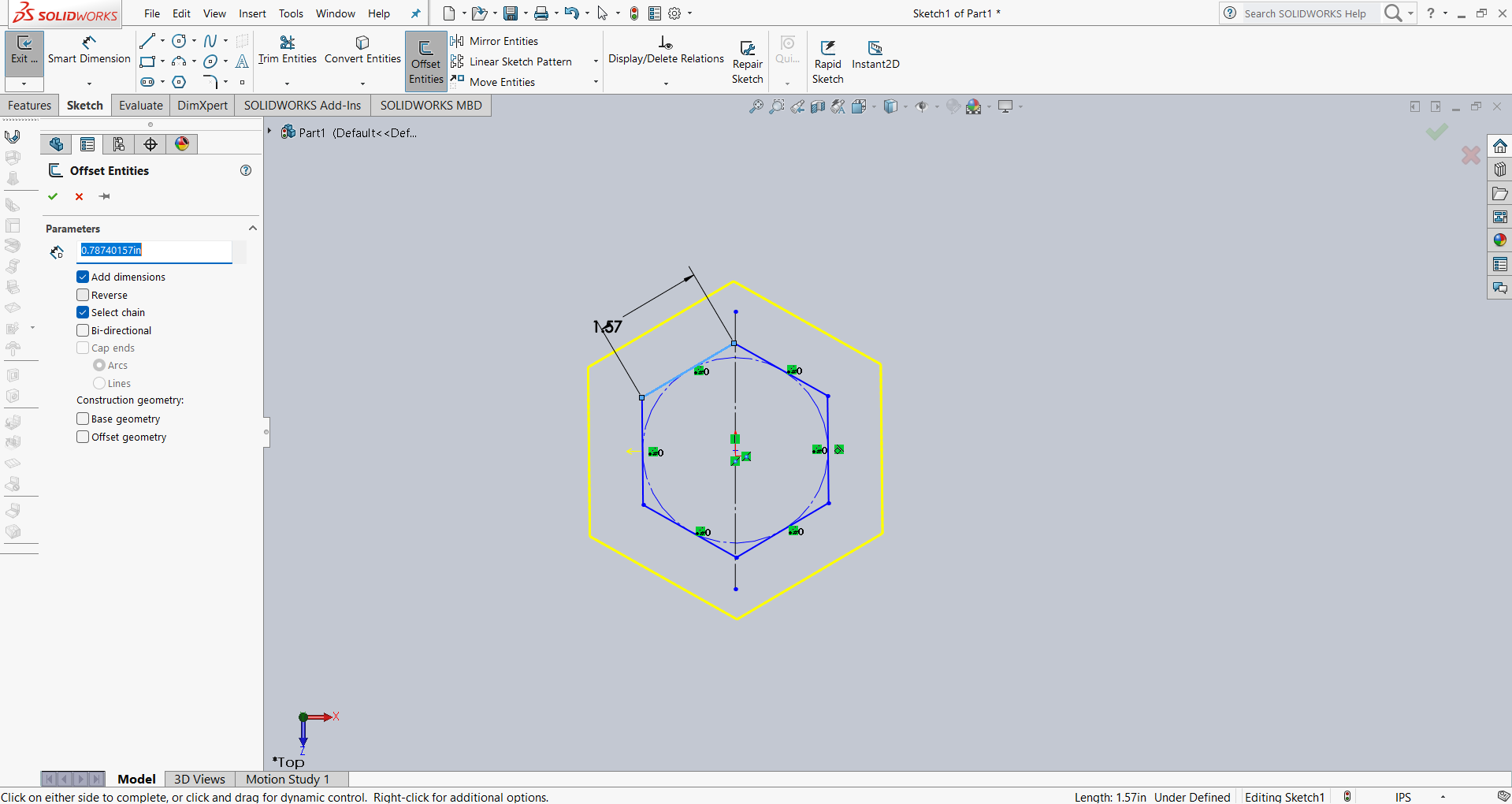Click the Repair Sketch tool
This screenshot has height=804, width=1512.
748,61
